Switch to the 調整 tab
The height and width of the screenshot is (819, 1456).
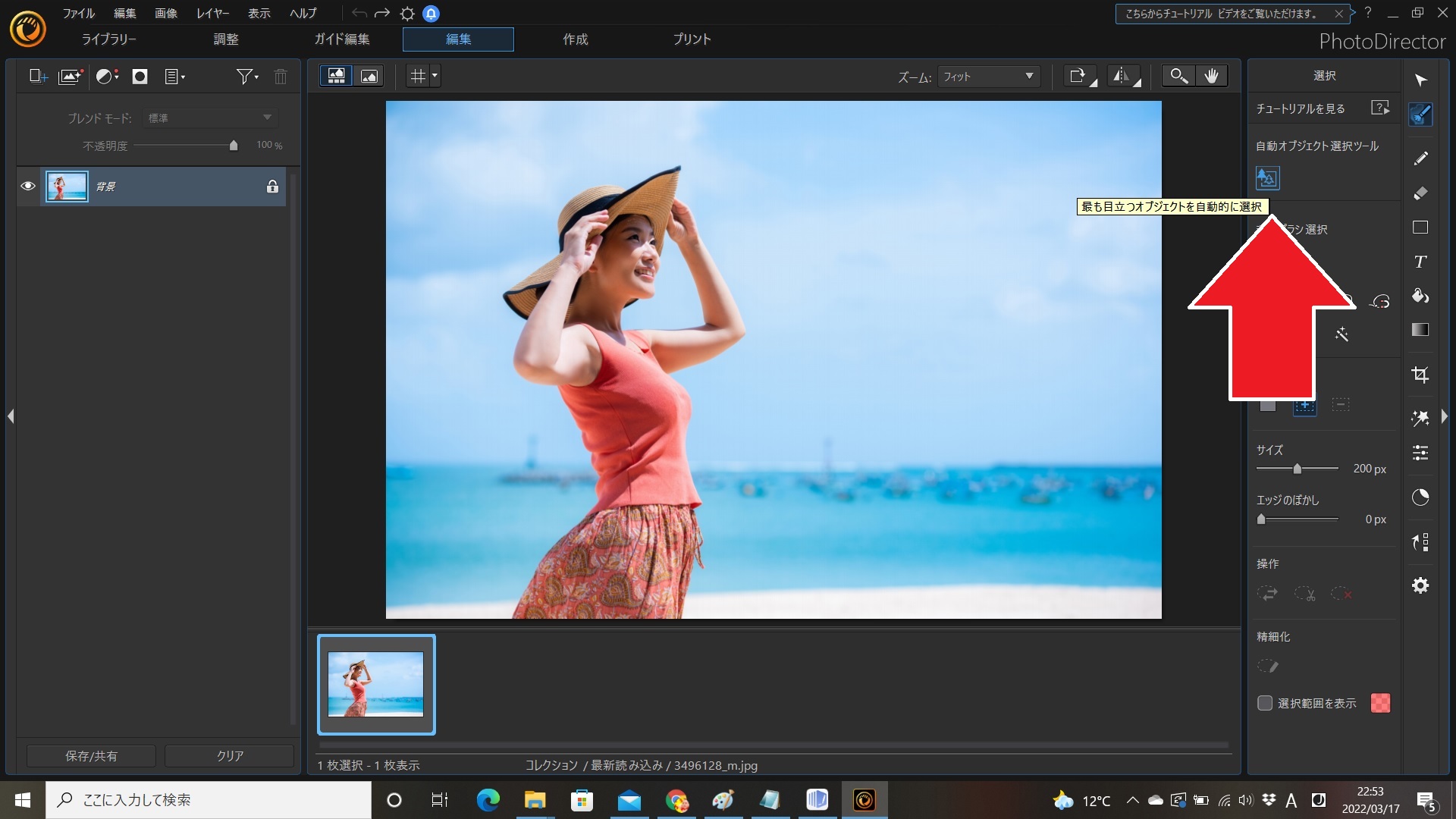225,39
